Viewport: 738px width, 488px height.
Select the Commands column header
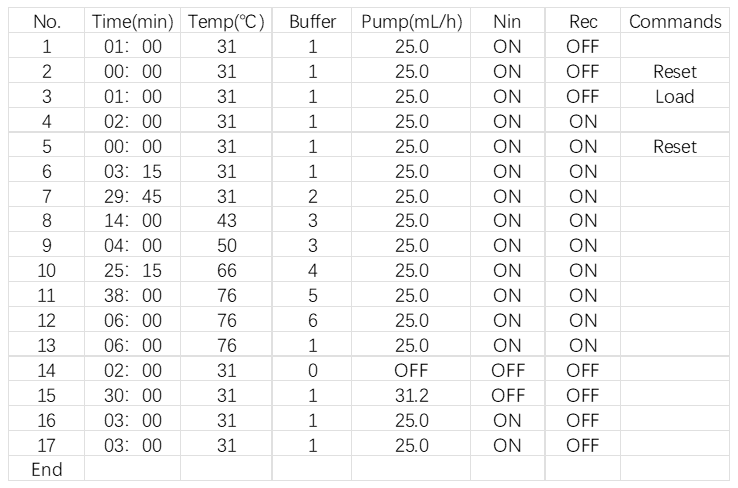675,22
